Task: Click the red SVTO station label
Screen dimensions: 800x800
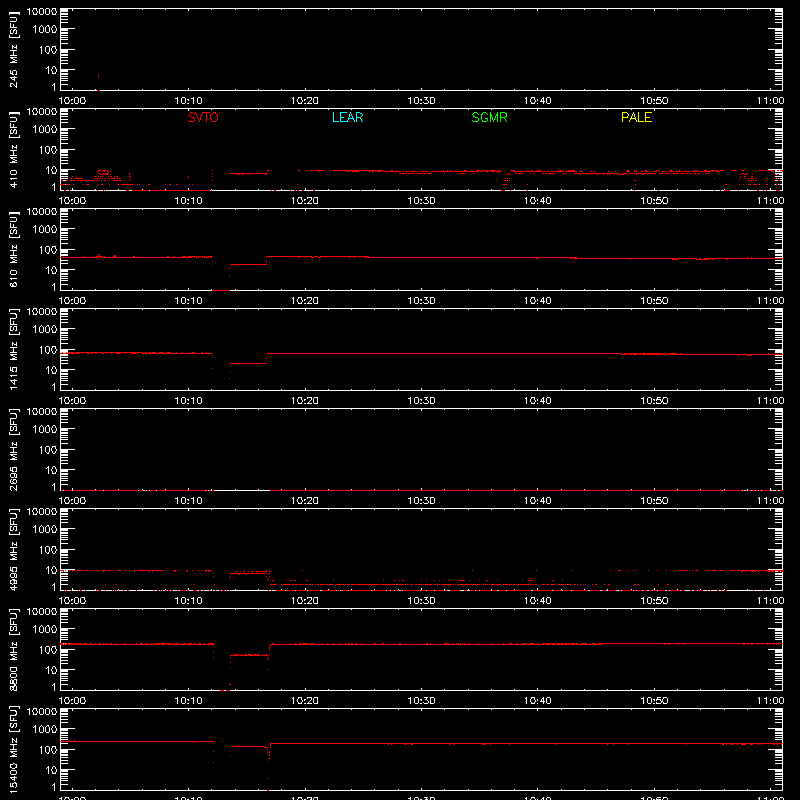Action: (203, 117)
